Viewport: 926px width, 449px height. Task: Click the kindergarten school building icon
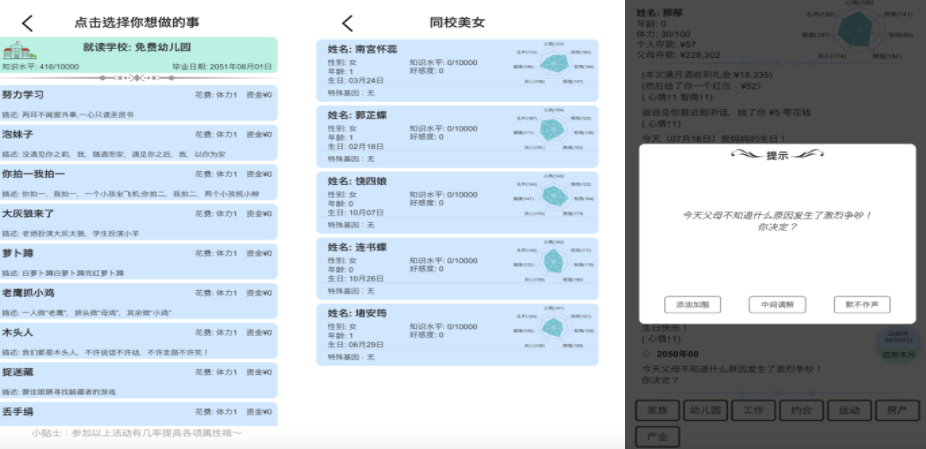(x=18, y=50)
